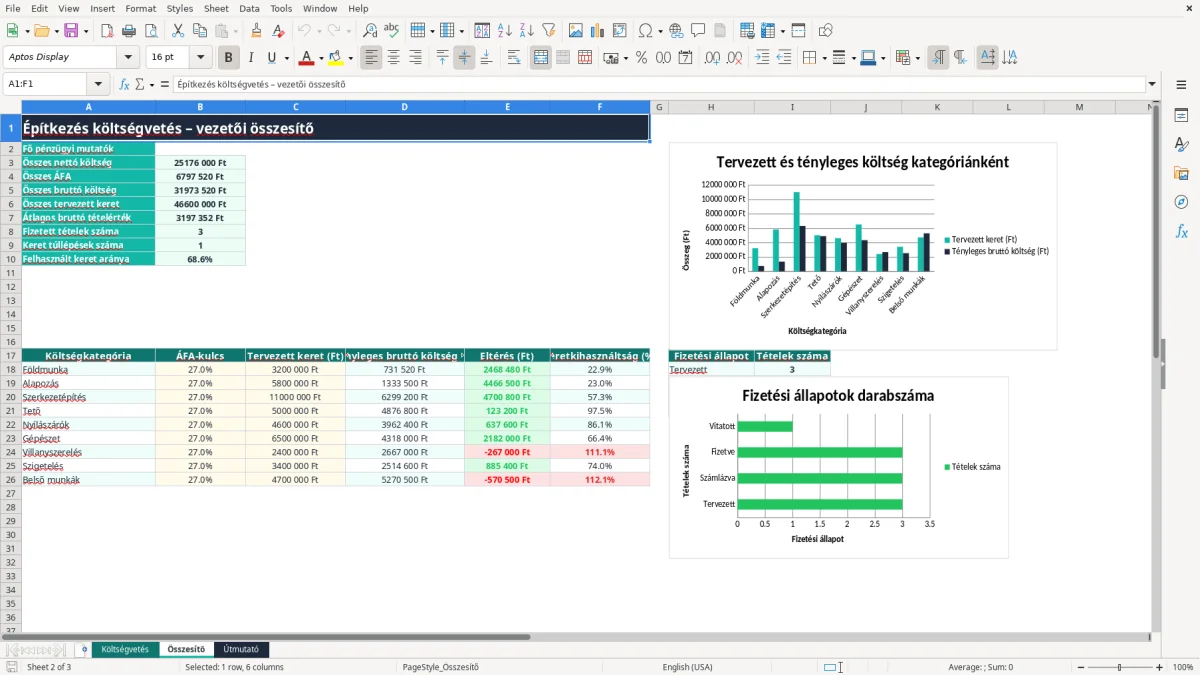This screenshot has height=675, width=1200.
Task: Click the English (USA) language status
Action: pyautogui.click(x=687, y=666)
